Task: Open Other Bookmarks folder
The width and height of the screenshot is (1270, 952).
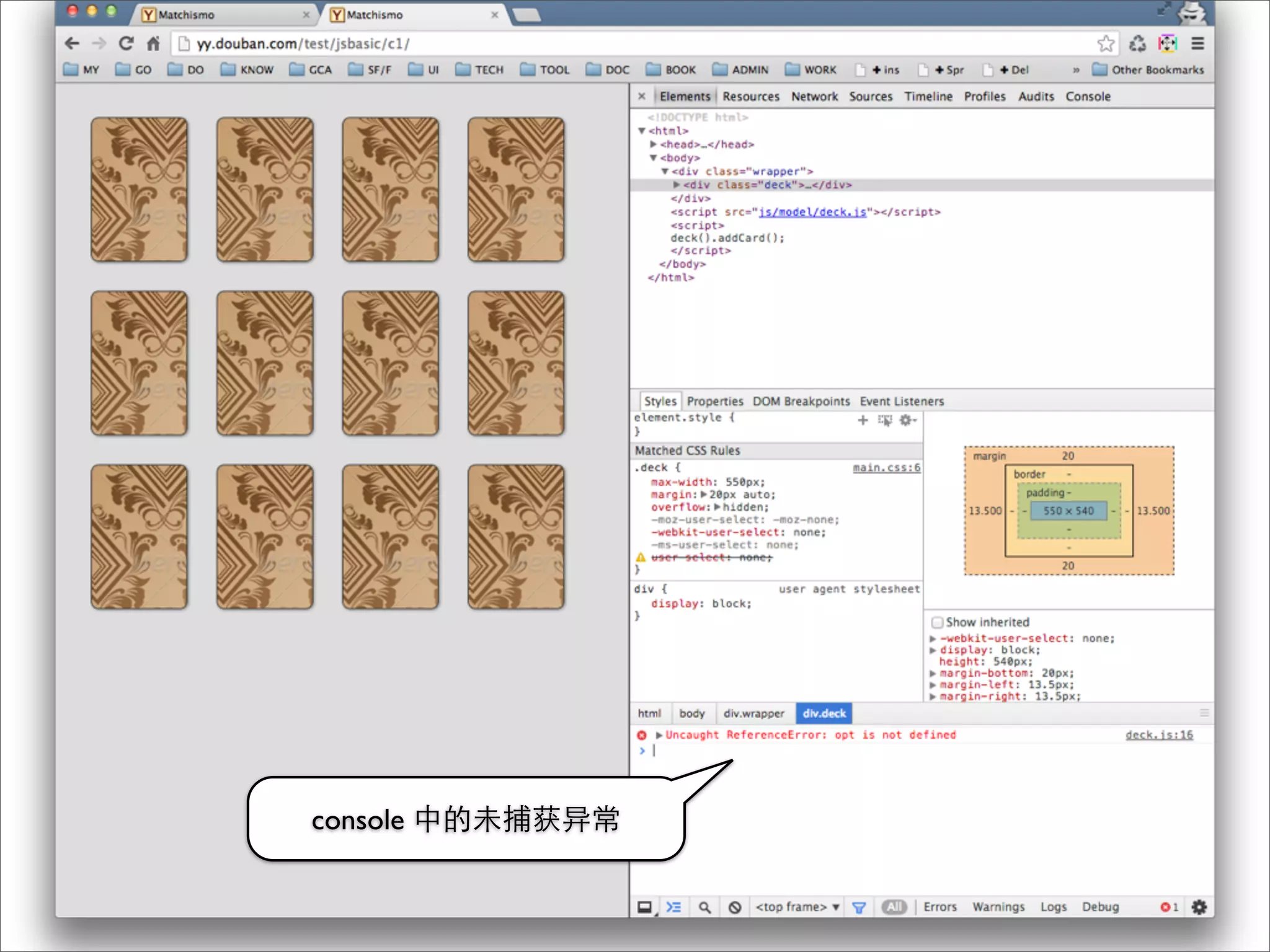Action: (x=1148, y=69)
